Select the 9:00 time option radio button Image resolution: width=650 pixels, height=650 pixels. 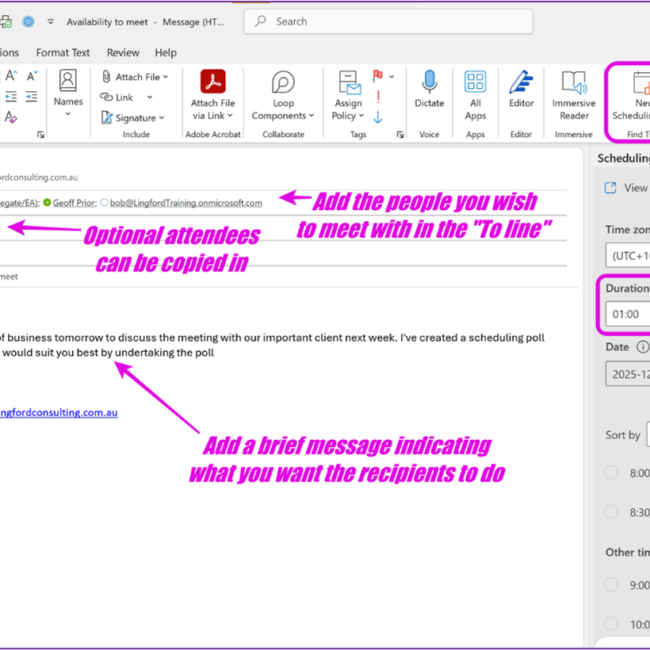point(611,585)
